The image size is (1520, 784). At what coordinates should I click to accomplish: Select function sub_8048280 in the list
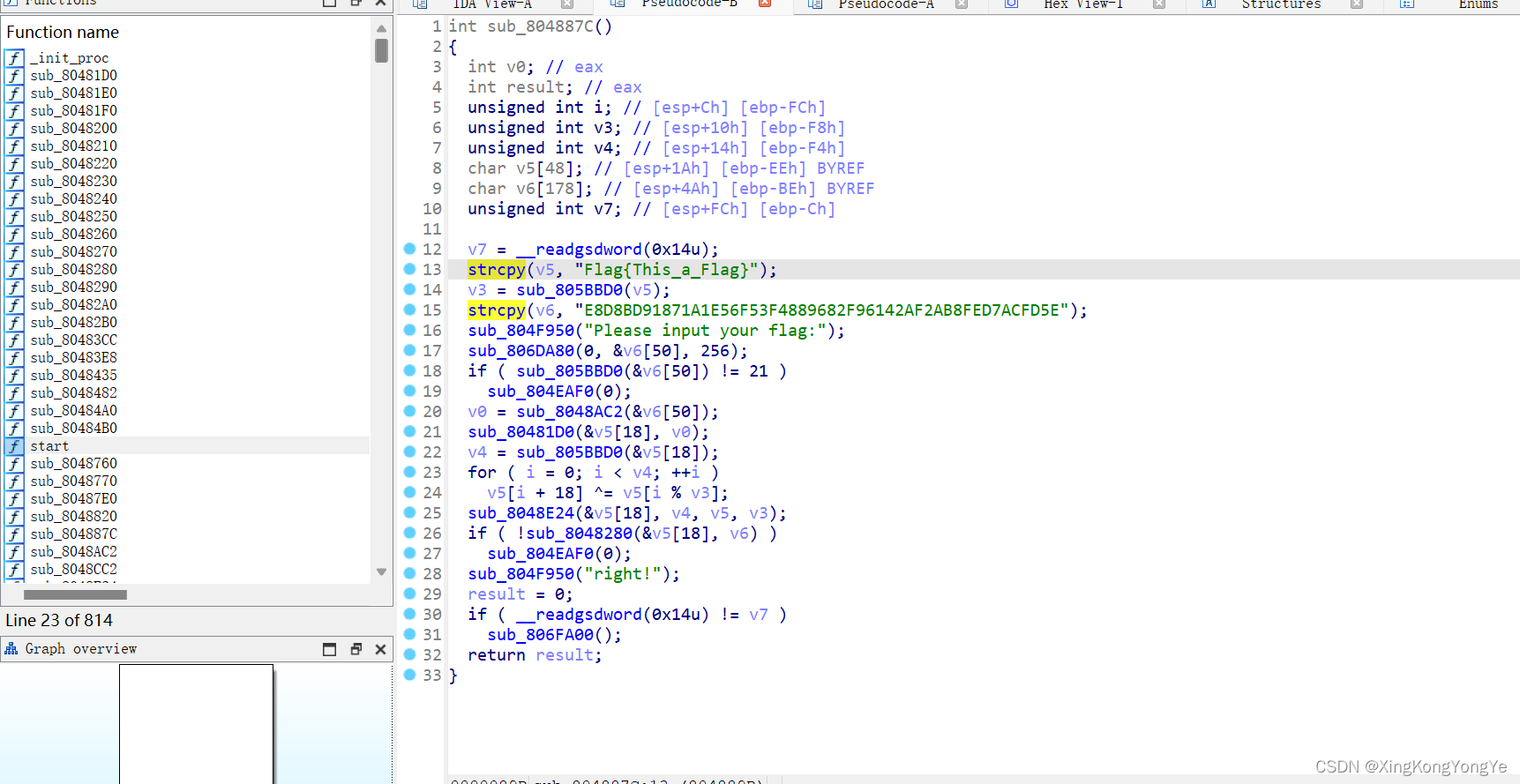(x=73, y=270)
